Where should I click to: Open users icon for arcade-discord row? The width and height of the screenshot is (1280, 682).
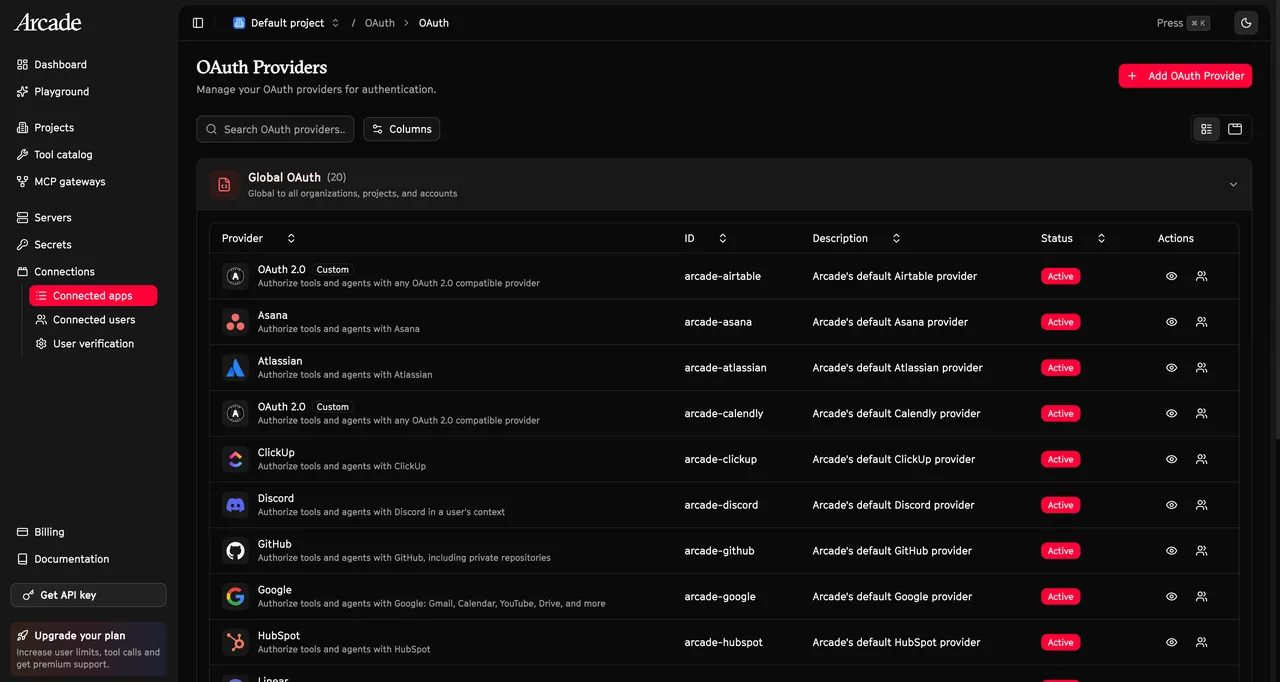(x=1202, y=505)
